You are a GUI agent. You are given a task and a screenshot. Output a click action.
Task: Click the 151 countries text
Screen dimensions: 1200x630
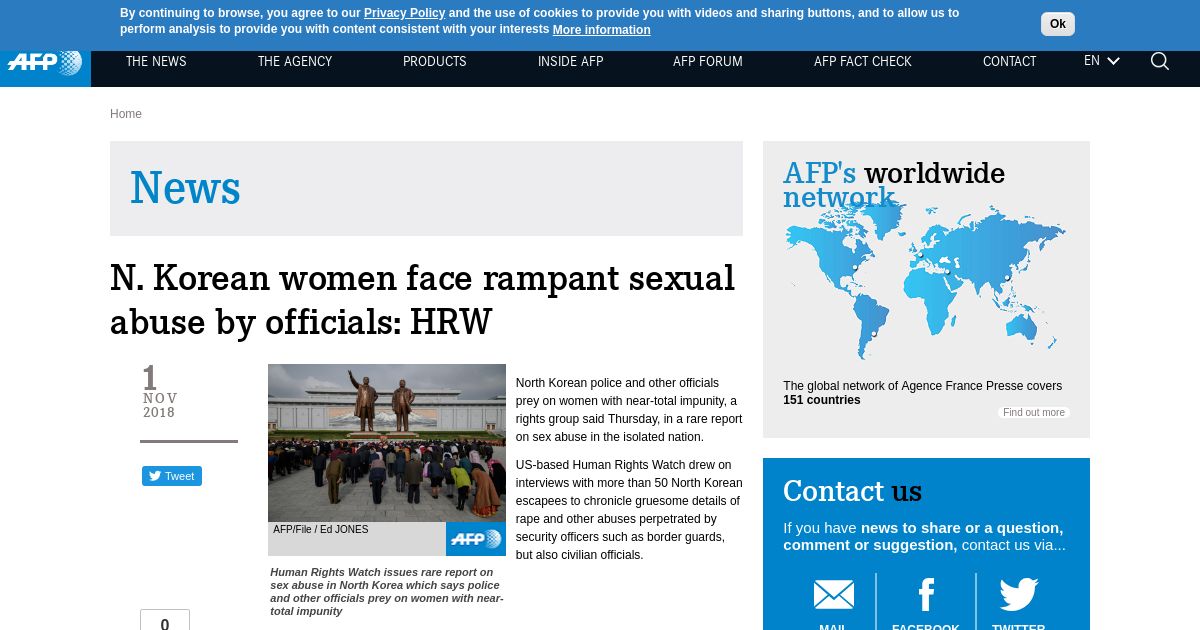[x=822, y=400]
